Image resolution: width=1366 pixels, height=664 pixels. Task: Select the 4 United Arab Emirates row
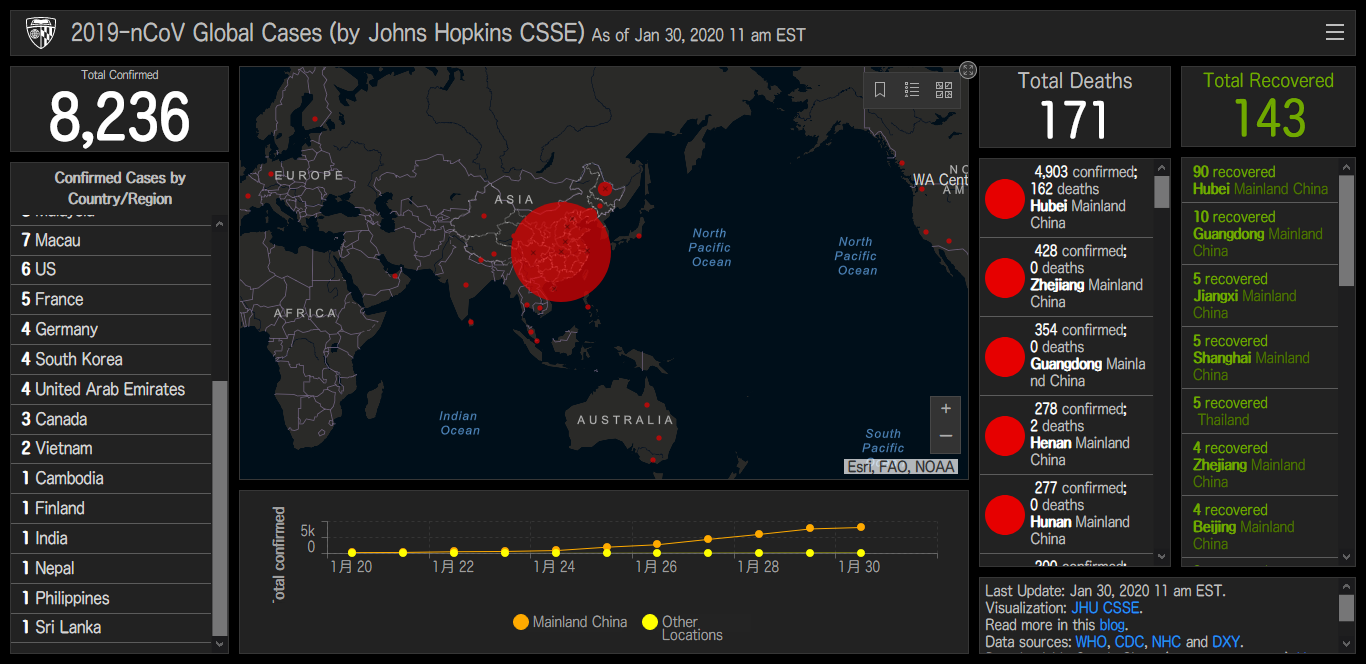tap(111, 389)
